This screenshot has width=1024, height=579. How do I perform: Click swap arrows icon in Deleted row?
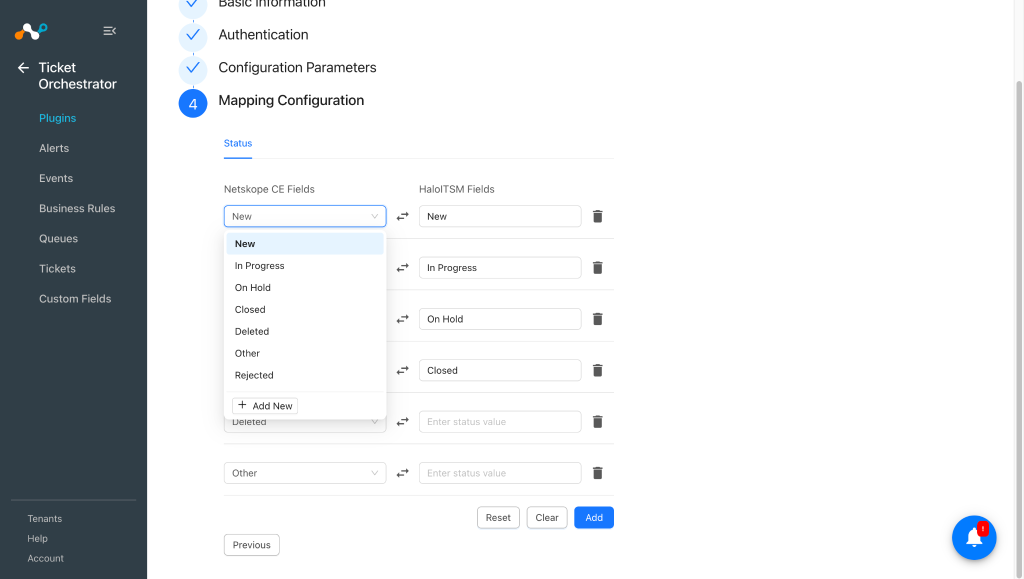click(x=403, y=422)
